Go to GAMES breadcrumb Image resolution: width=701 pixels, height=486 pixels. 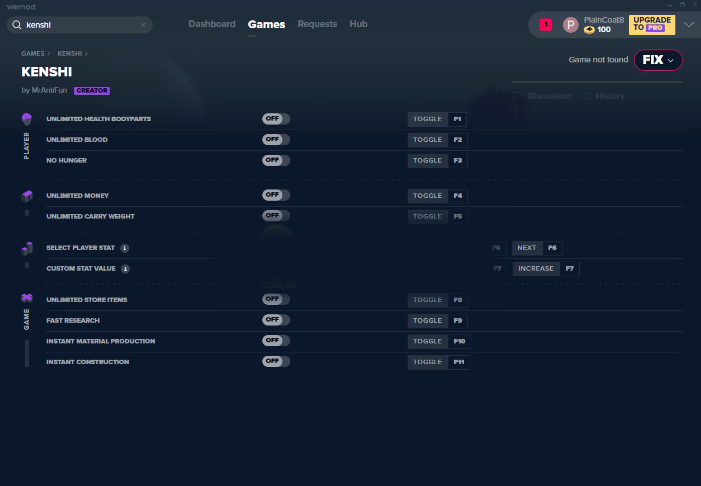coord(33,54)
